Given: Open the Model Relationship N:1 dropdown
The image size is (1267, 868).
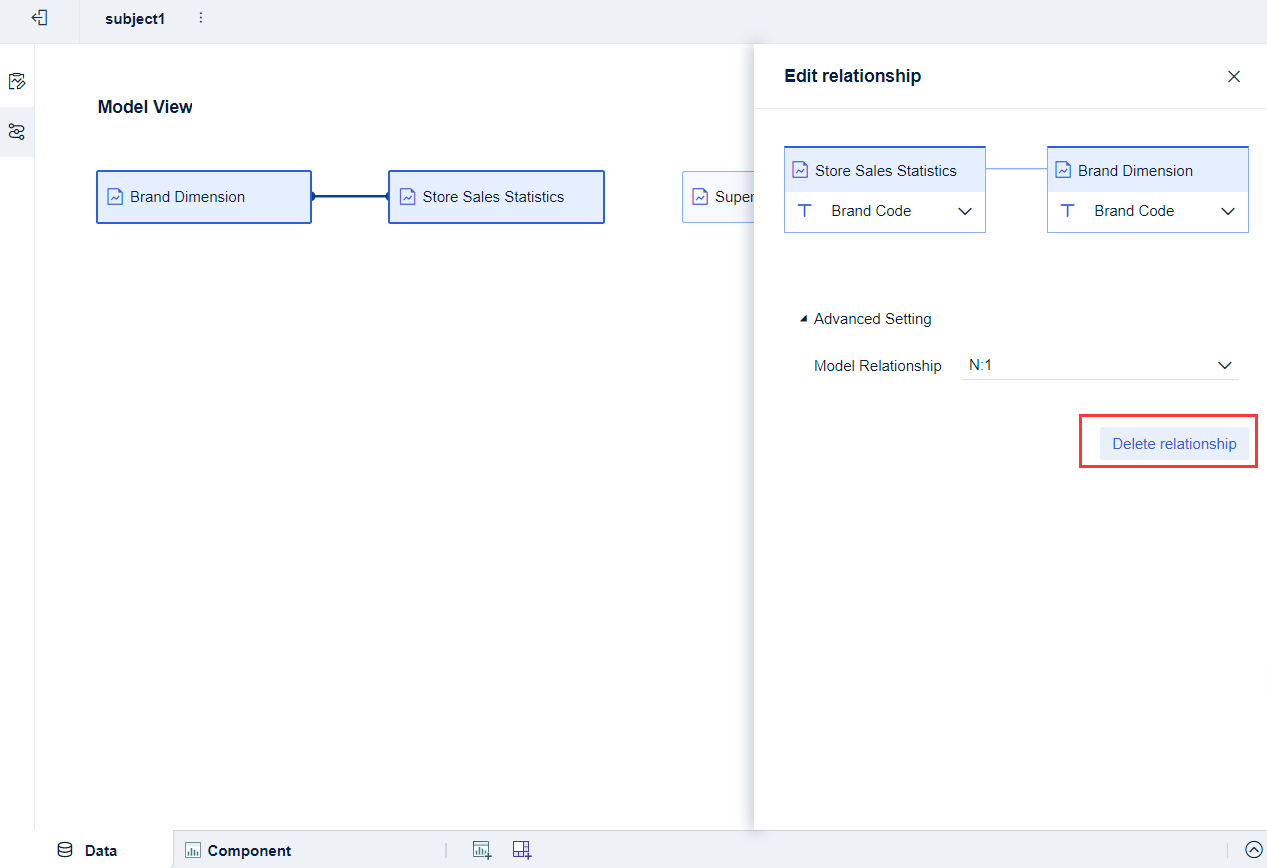Looking at the screenshot, I should click(x=1100, y=365).
